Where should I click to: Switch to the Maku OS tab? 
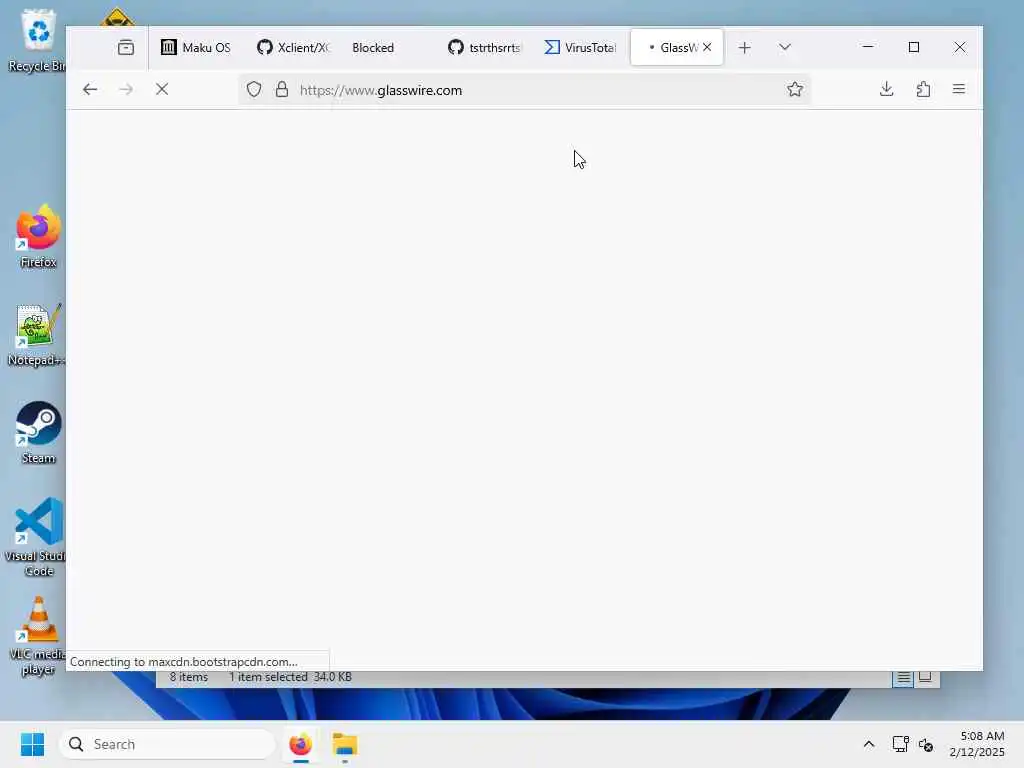(x=196, y=48)
